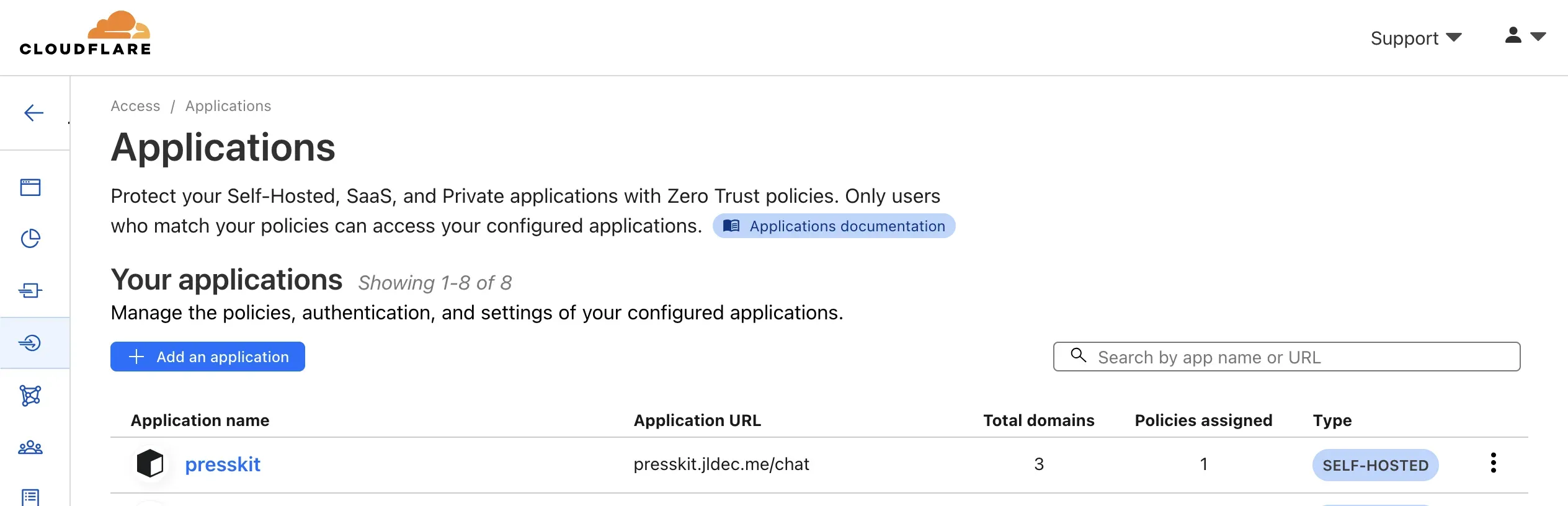Open the users group sidebar icon

pyautogui.click(x=30, y=447)
